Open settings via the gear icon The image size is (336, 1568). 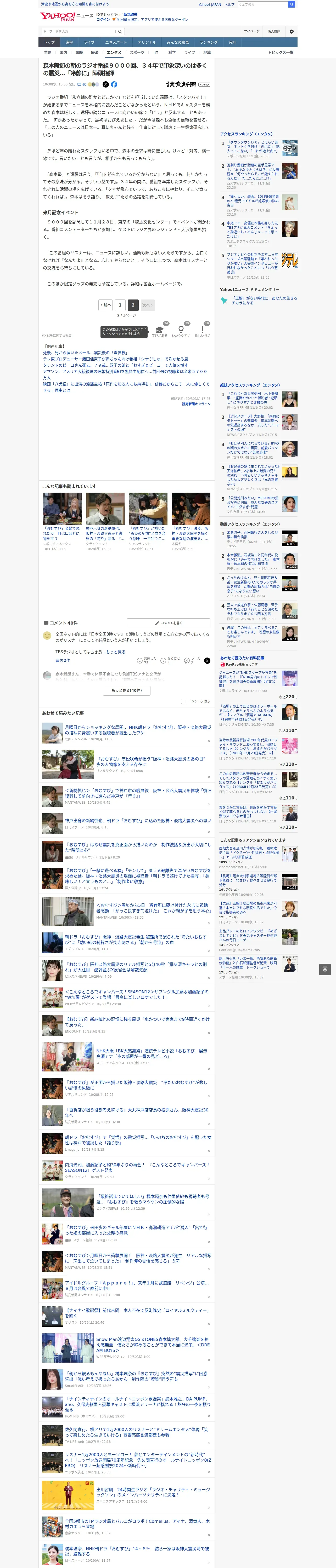coord(292,31)
